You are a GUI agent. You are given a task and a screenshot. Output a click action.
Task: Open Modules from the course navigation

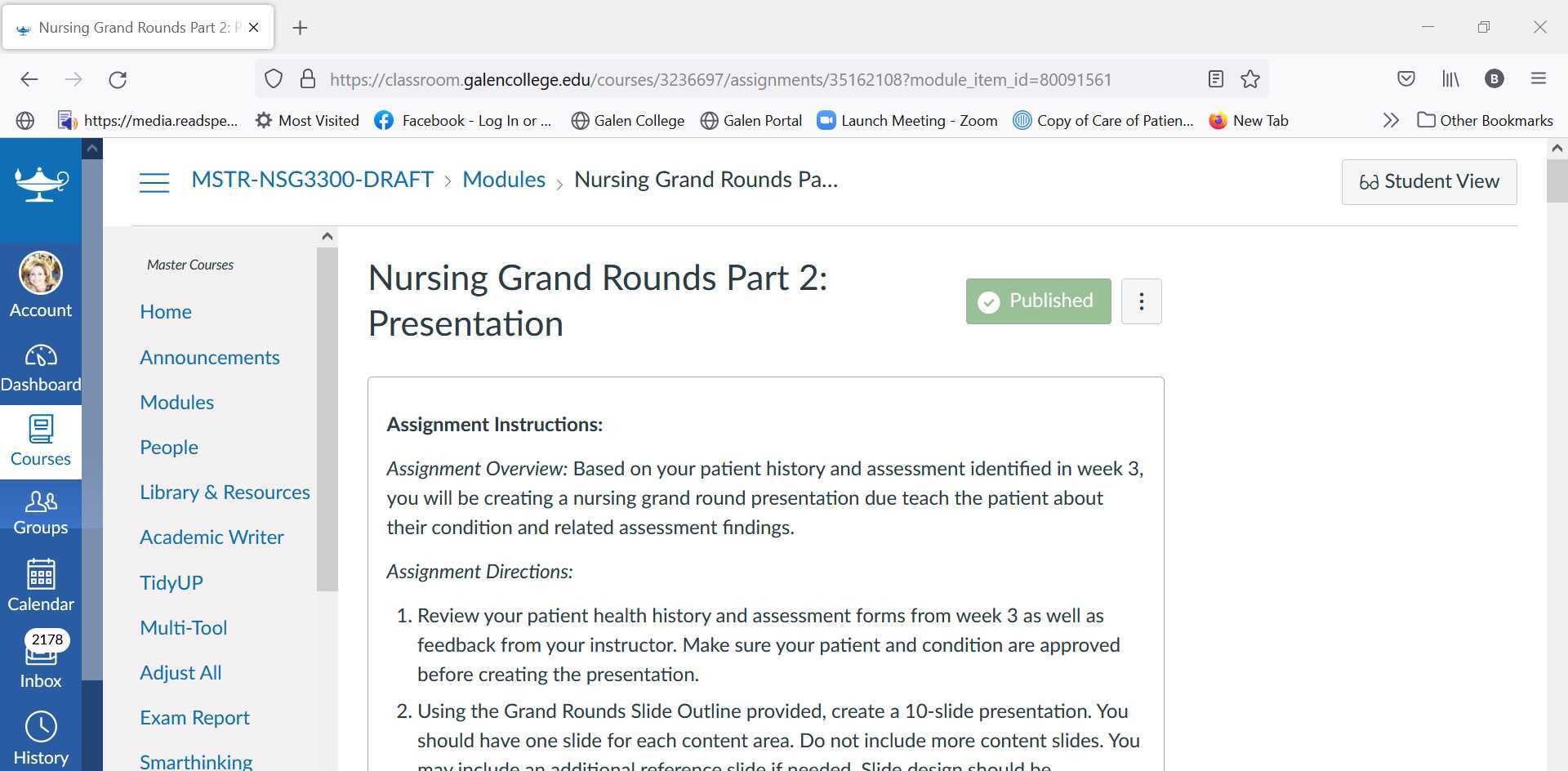[x=176, y=402]
